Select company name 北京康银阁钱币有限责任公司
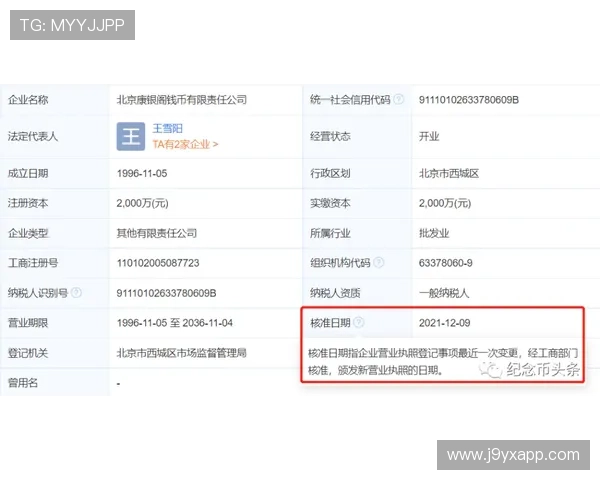Screen dimensions: 600x480 [x=182, y=100]
